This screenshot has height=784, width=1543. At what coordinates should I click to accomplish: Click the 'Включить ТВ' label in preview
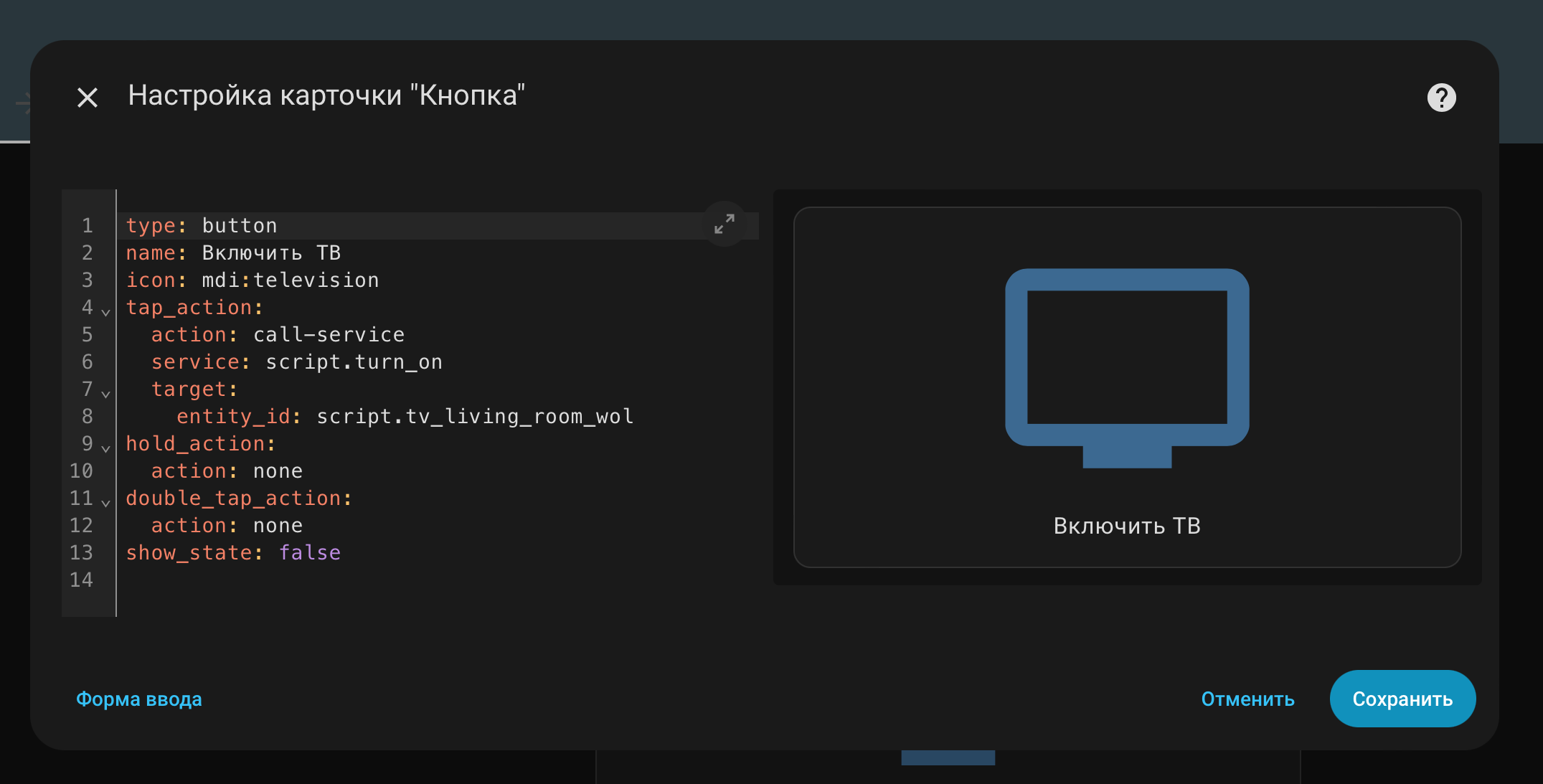click(x=1126, y=526)
